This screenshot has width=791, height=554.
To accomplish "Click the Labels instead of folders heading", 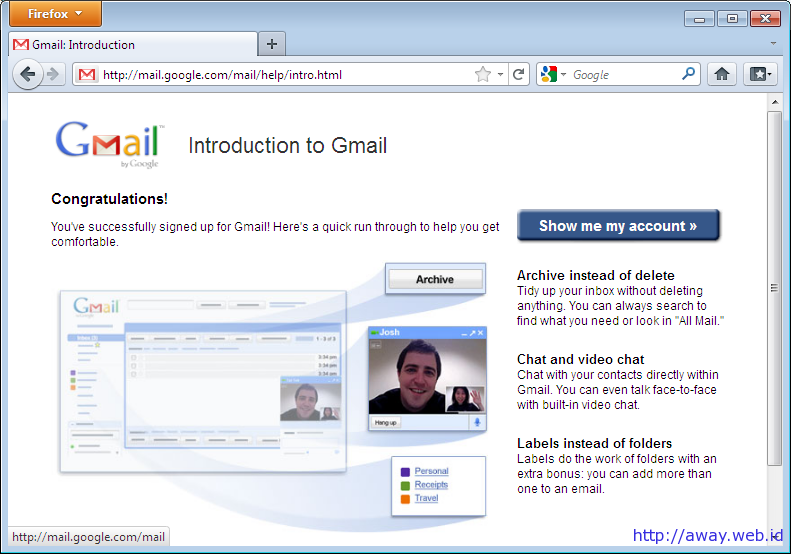I will tap(594, 443).
